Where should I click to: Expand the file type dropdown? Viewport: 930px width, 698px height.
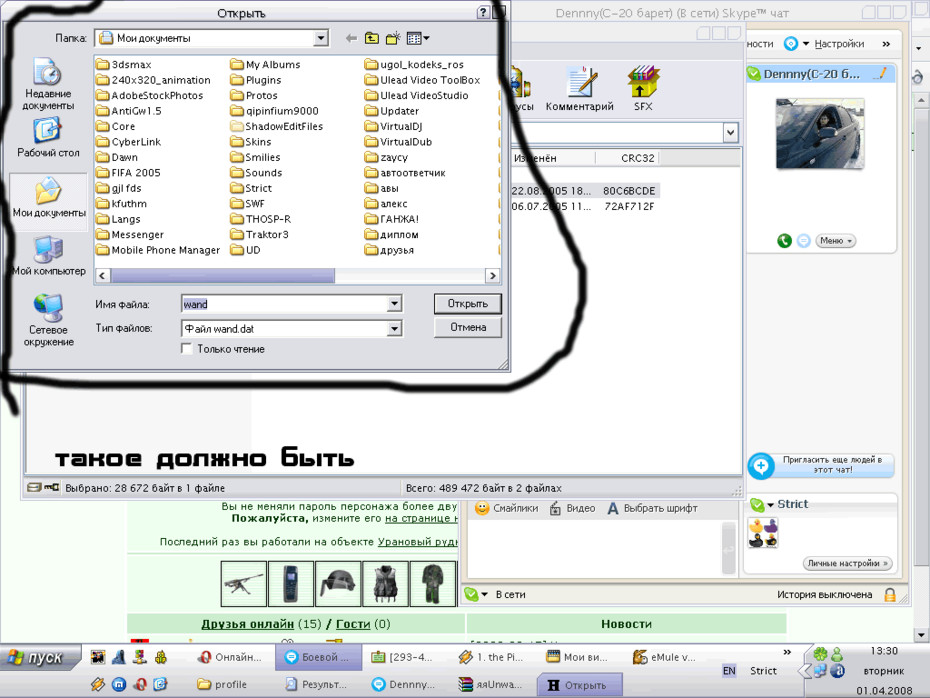(394, 329)
